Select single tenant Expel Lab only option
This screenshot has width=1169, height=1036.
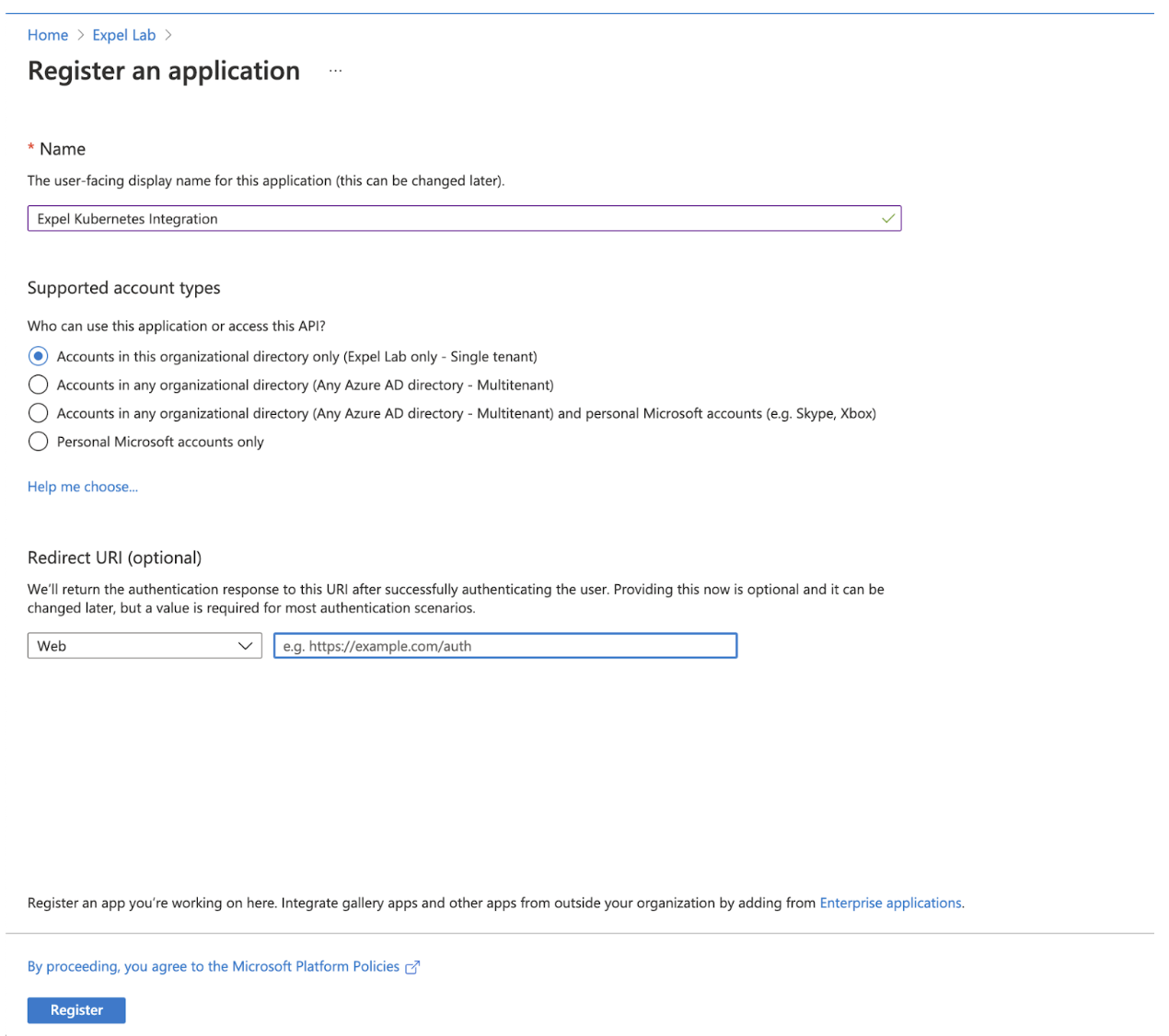coord(38,356)
